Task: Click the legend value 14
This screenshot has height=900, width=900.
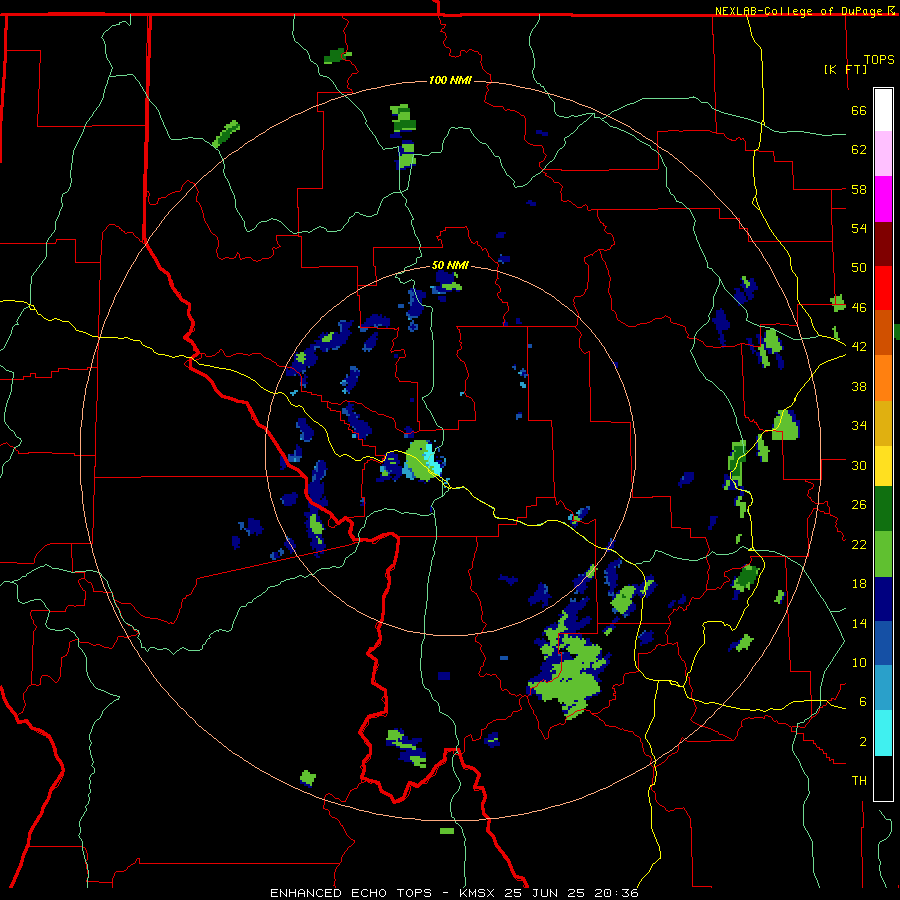Action: point(859,623)
